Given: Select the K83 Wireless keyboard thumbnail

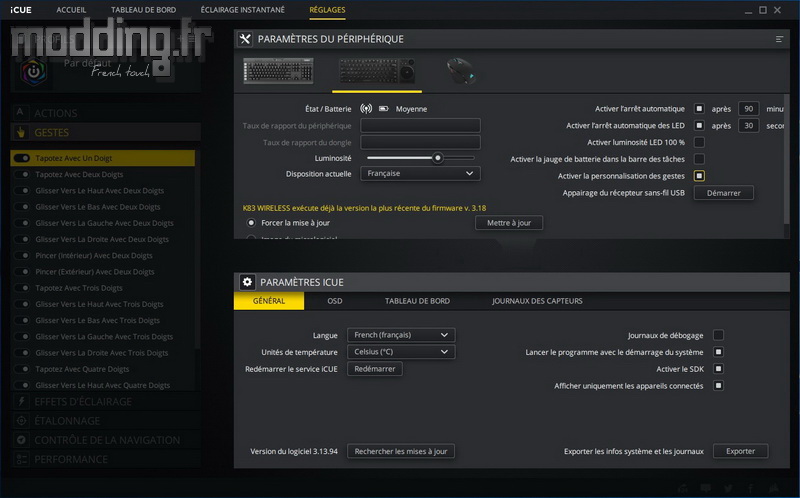Looking at the screenshot, I should click(x=377, y=70).
